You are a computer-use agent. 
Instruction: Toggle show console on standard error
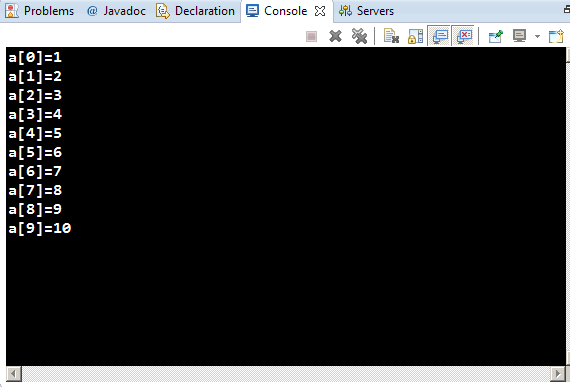(x=463, y=36)
